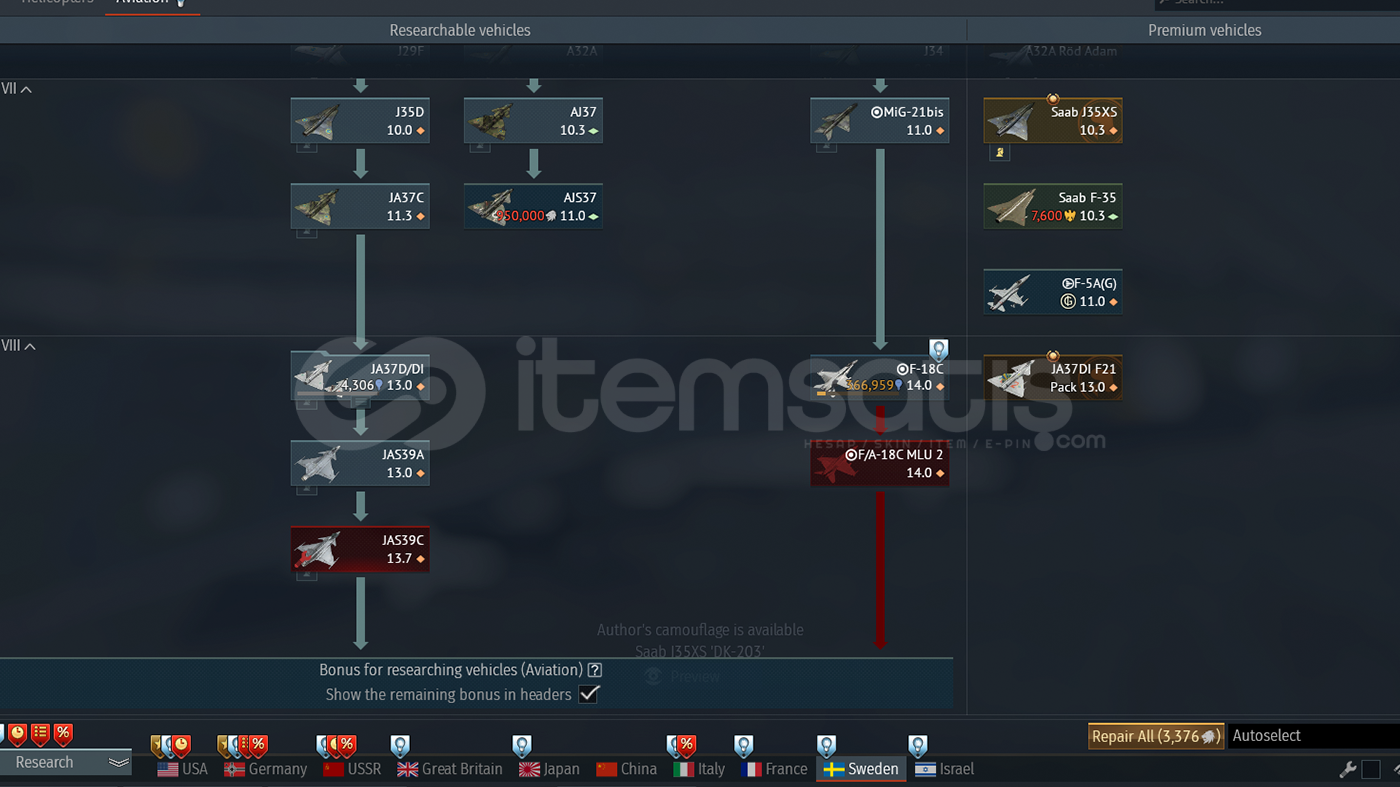
Task: Switch to the USA nation tab
Action: [x=182, y=769]
